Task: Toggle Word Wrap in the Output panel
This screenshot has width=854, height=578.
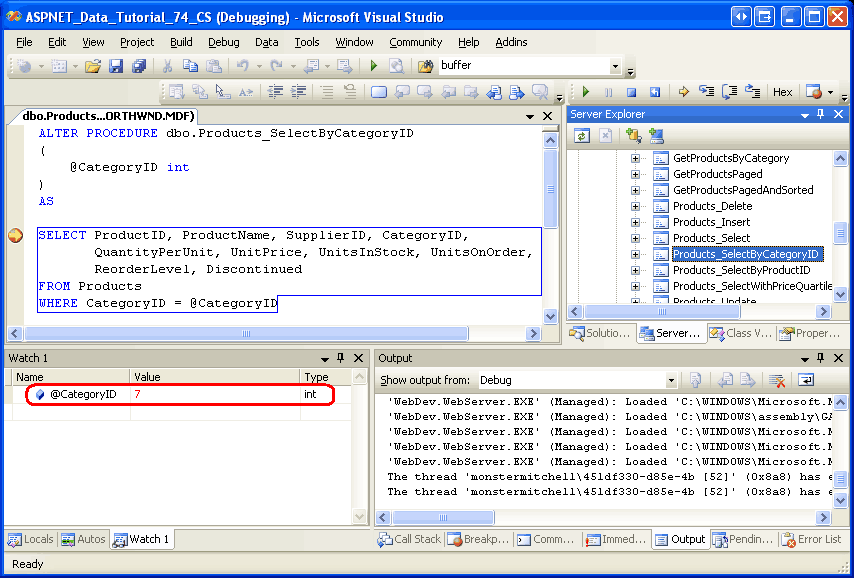Action: tap(805, 380)
